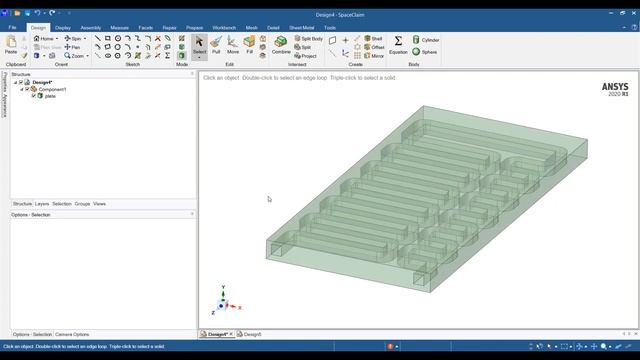Open the Layers panel tab
This screenshot has height=360, width=640.
(42, 204)
